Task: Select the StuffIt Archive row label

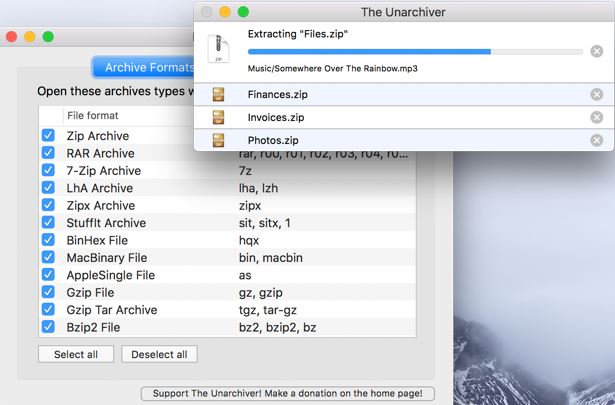Action: pos(106,223)
